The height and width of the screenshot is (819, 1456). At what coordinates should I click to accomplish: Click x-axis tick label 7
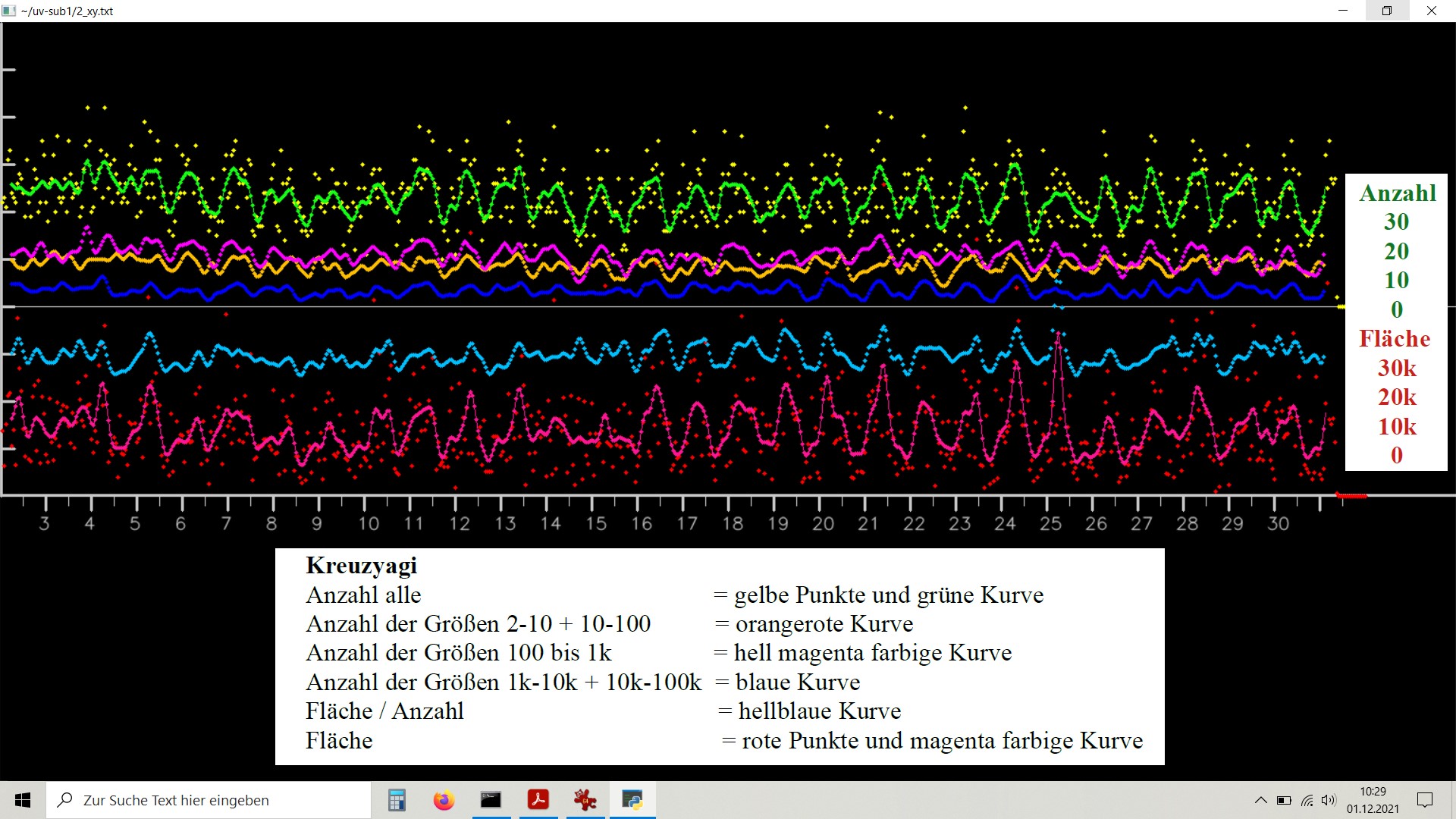pyautogui.click(x=226, y=523)
